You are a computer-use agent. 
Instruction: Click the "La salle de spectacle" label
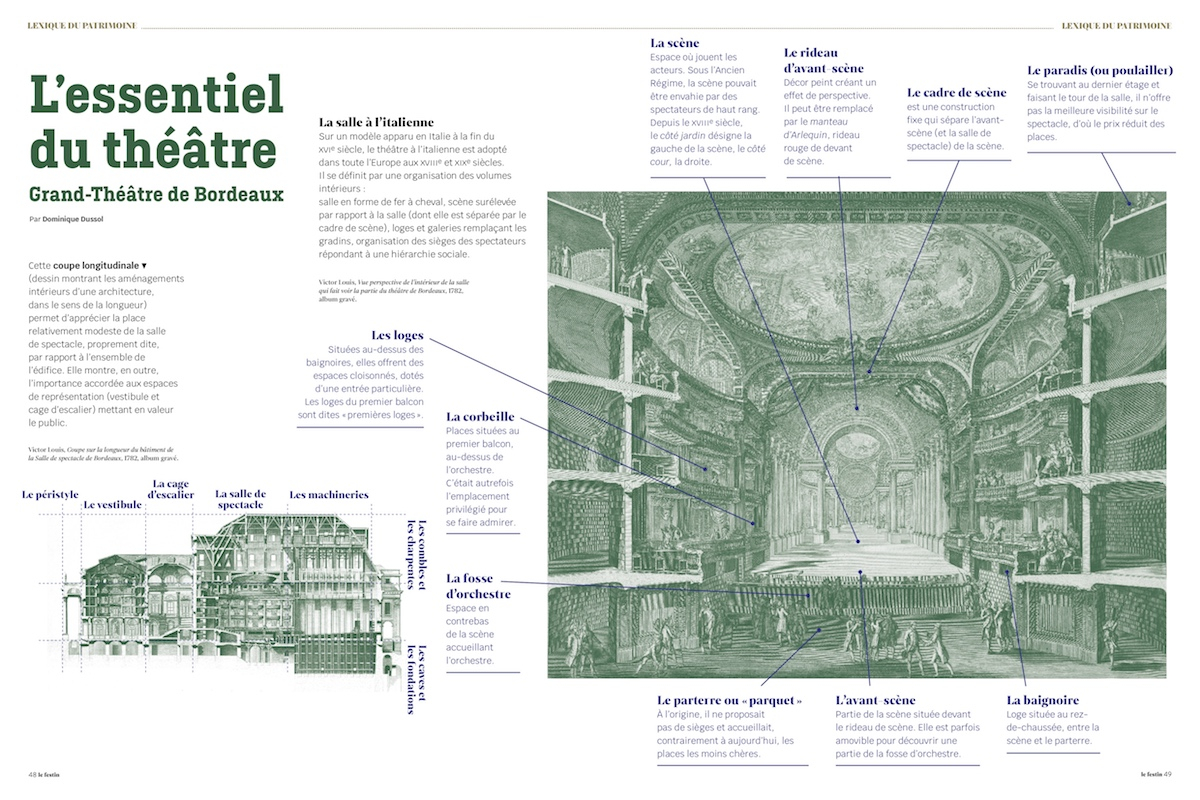pyautogui.click(x=240, y=499)
